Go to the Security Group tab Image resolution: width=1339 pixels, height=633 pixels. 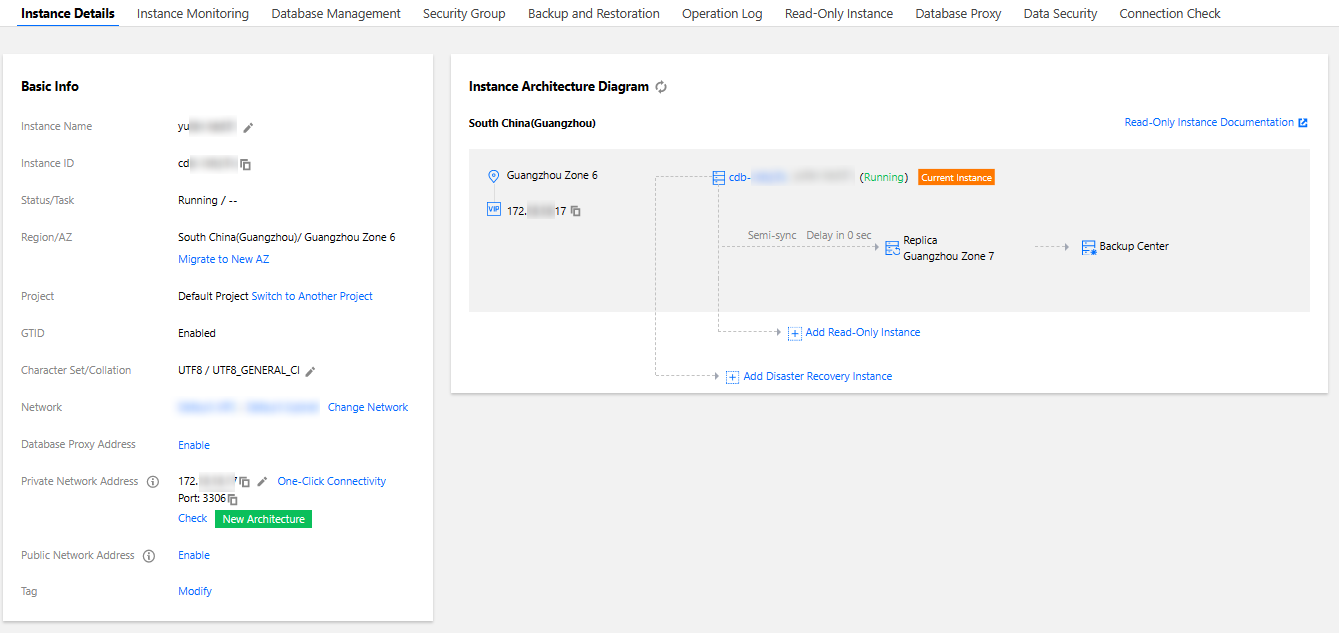464,14
